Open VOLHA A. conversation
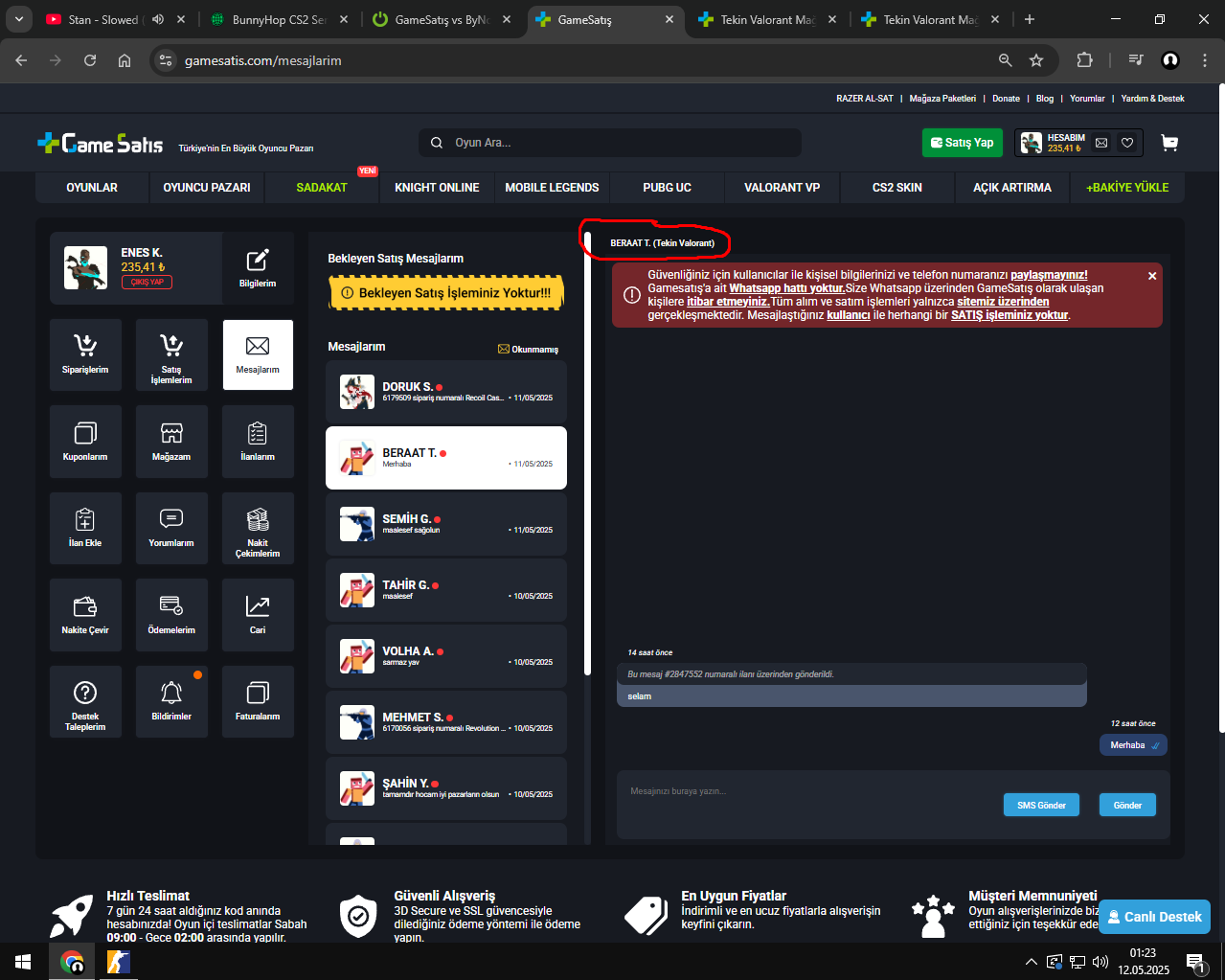1225x980 pixels. pos(446,656)
